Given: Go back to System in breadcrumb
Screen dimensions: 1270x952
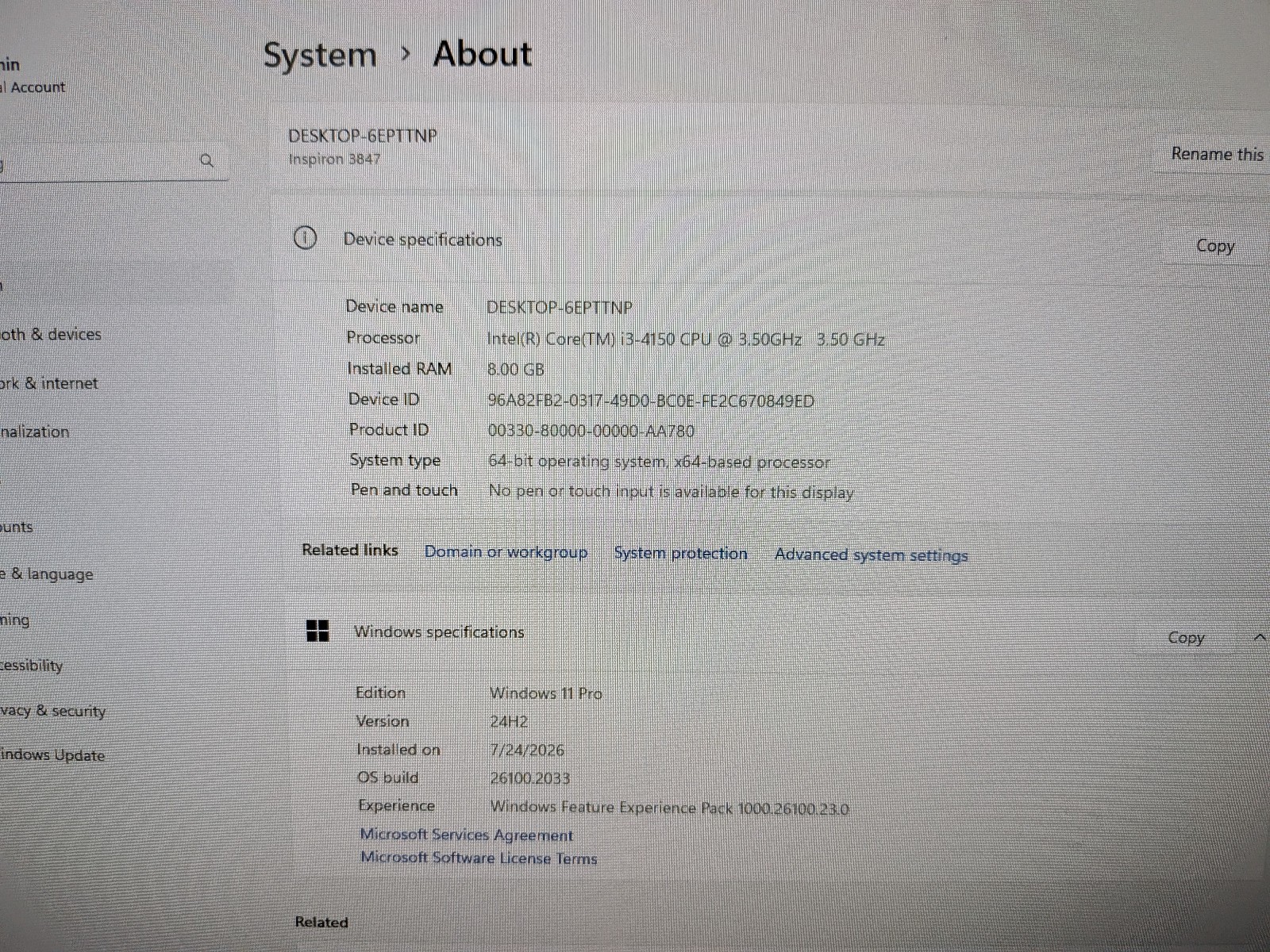Looking at the screenshot, I should pos(320,56).
